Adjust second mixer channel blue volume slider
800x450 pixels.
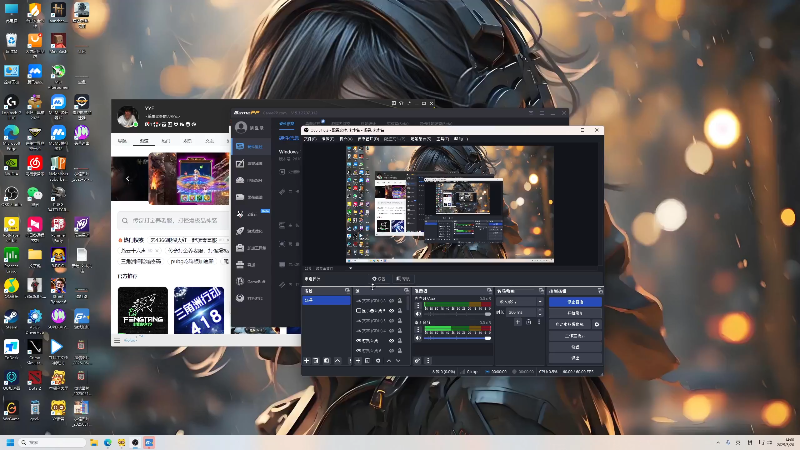(457, 338)
